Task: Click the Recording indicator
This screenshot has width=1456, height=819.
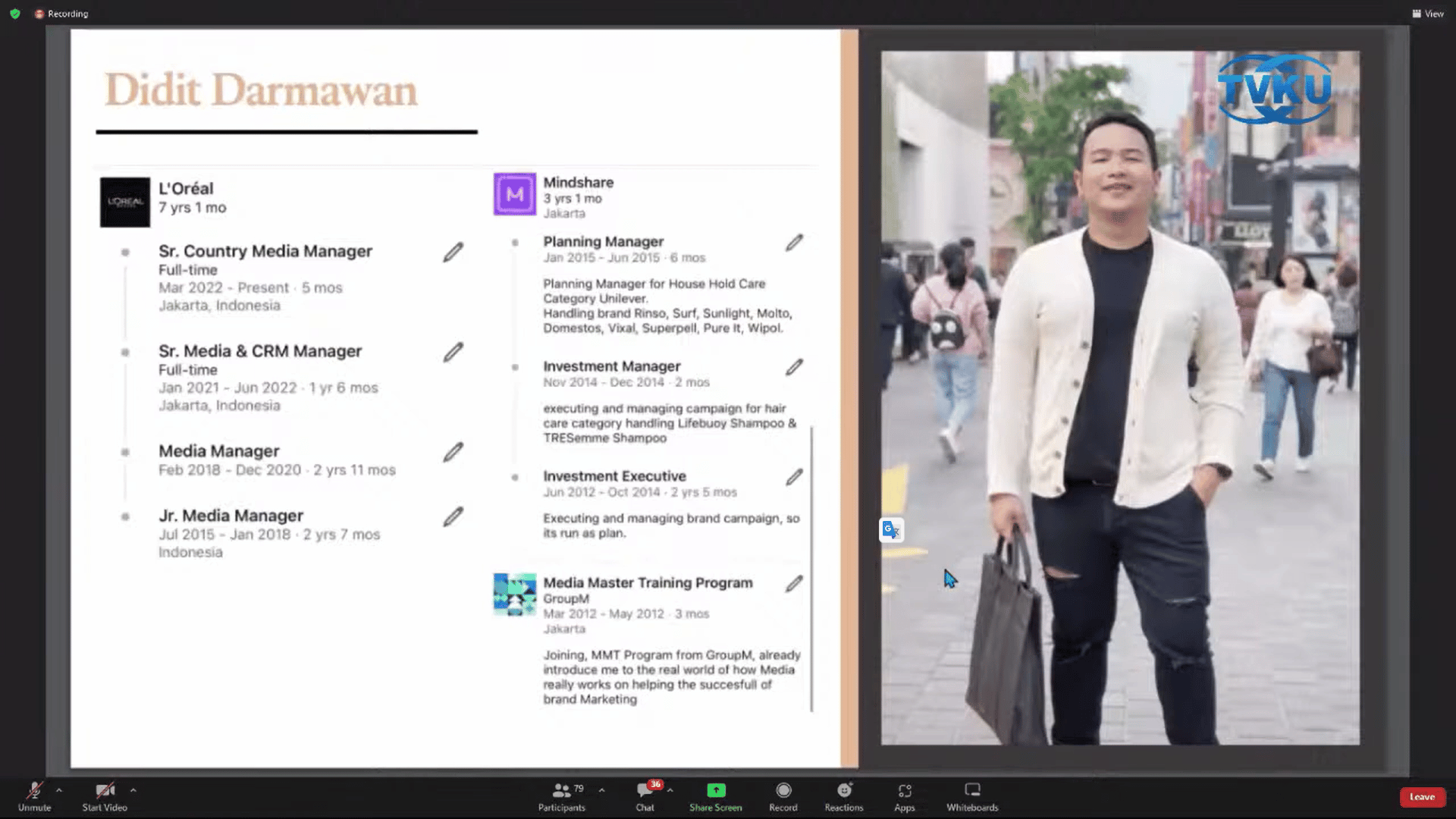Action: (61, 14)
